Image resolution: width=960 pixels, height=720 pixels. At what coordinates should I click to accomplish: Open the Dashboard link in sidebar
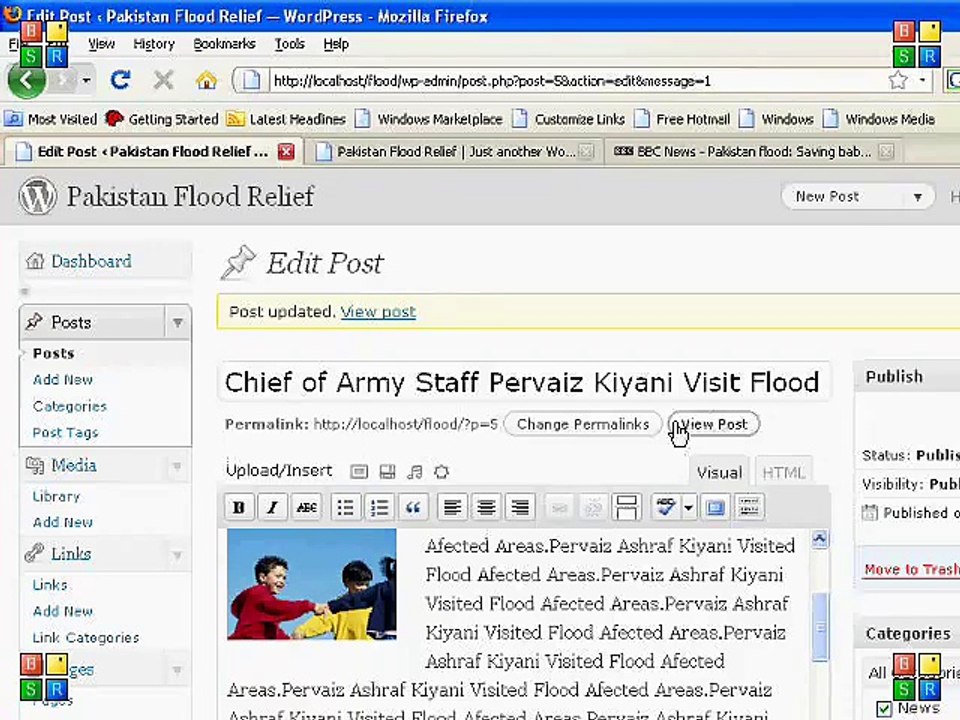click(91, 261)
